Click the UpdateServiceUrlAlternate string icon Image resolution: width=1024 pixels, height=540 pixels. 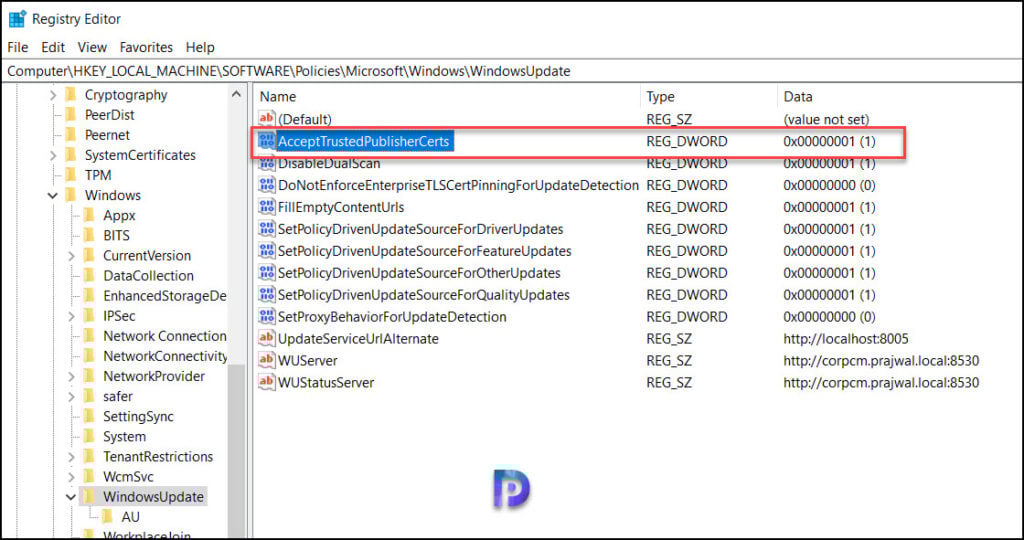pos(266,338)
